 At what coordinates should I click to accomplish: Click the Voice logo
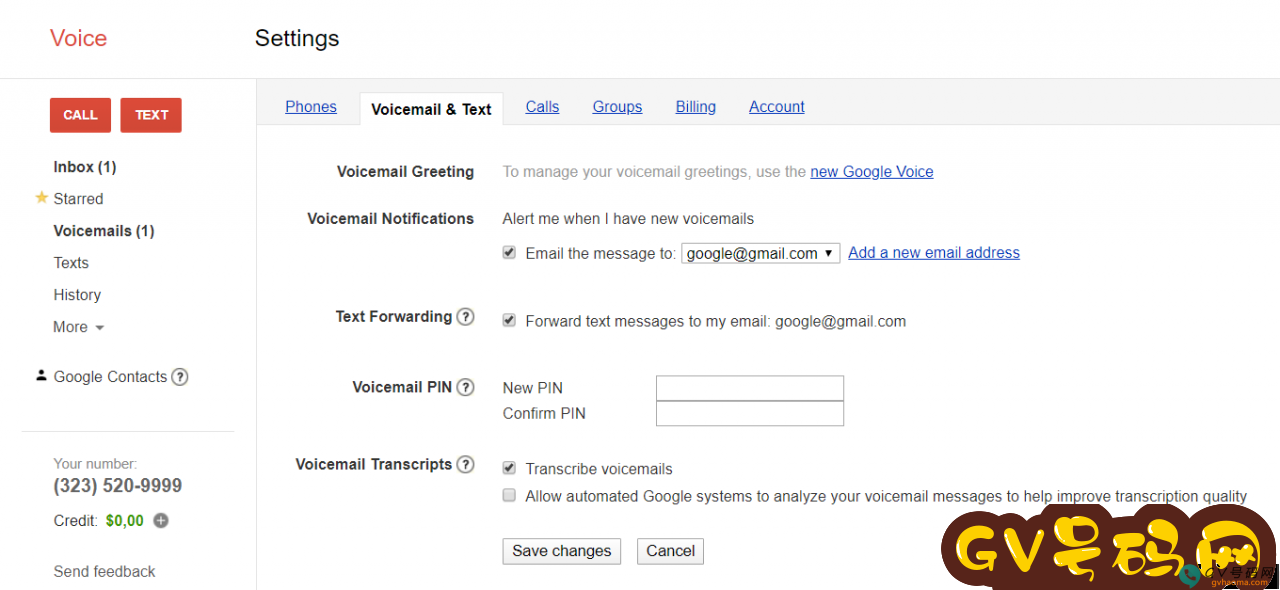tap(78, 38)
